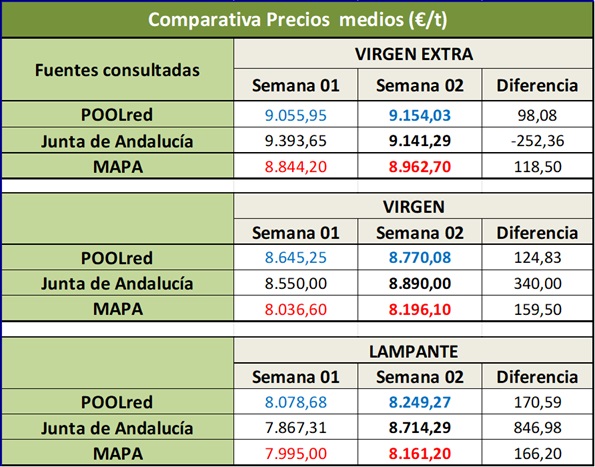This screenshot has width=595, height=467.
Task: Click the LAMPANTE section header
Action: [x=414, y=351]
